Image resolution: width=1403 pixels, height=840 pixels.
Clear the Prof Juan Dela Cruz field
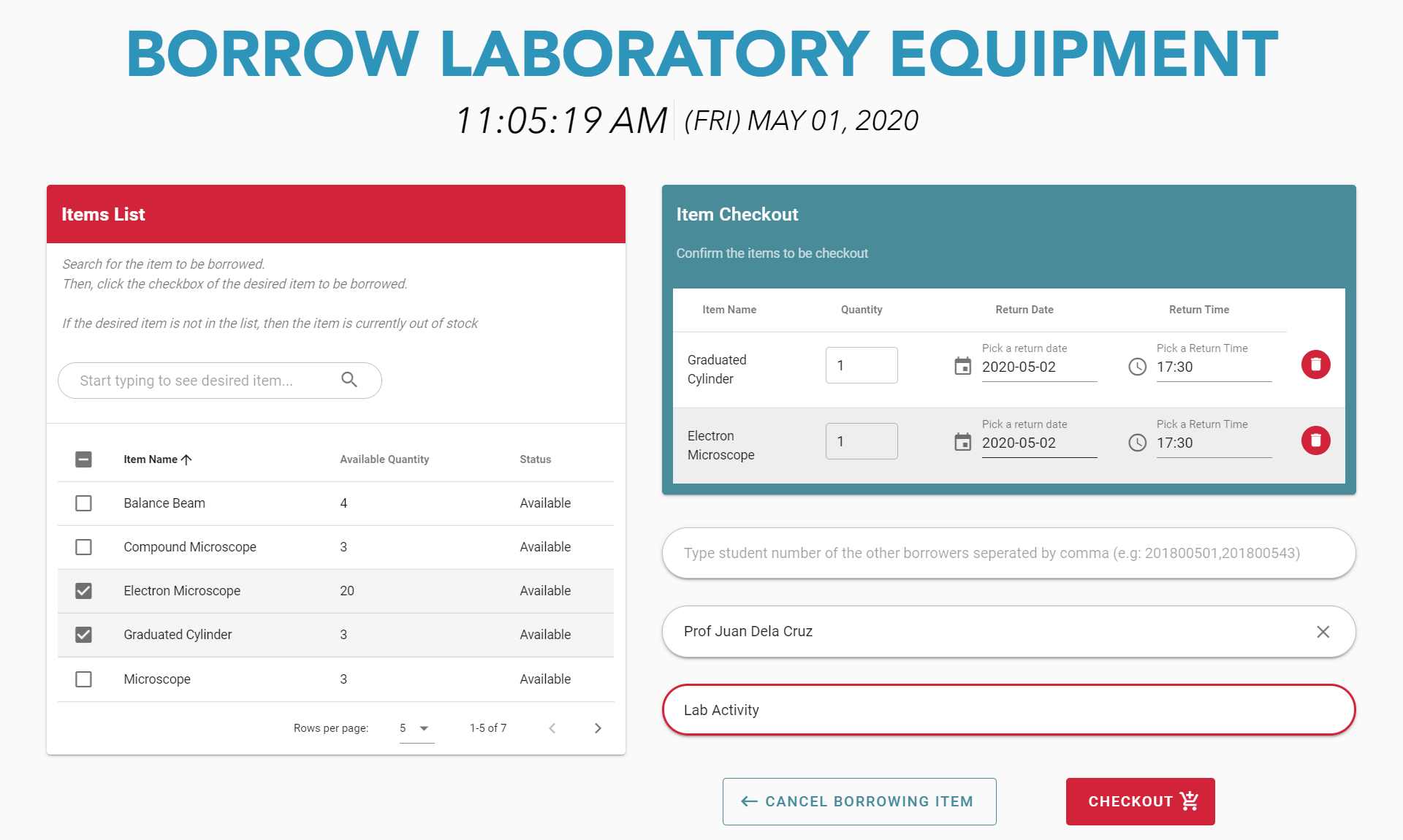point(1323,632)
